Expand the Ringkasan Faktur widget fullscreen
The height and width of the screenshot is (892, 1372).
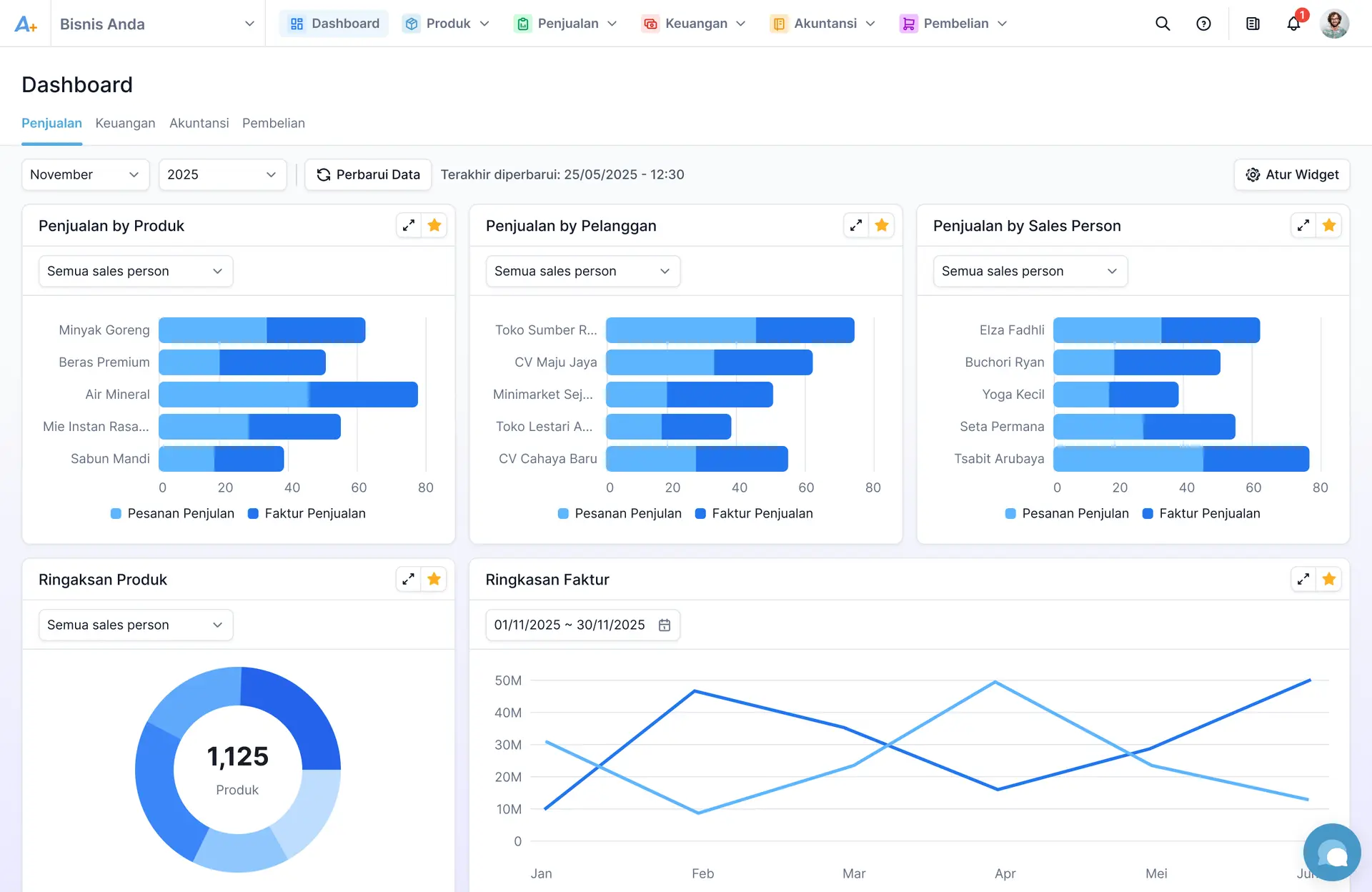[1303, 579]
